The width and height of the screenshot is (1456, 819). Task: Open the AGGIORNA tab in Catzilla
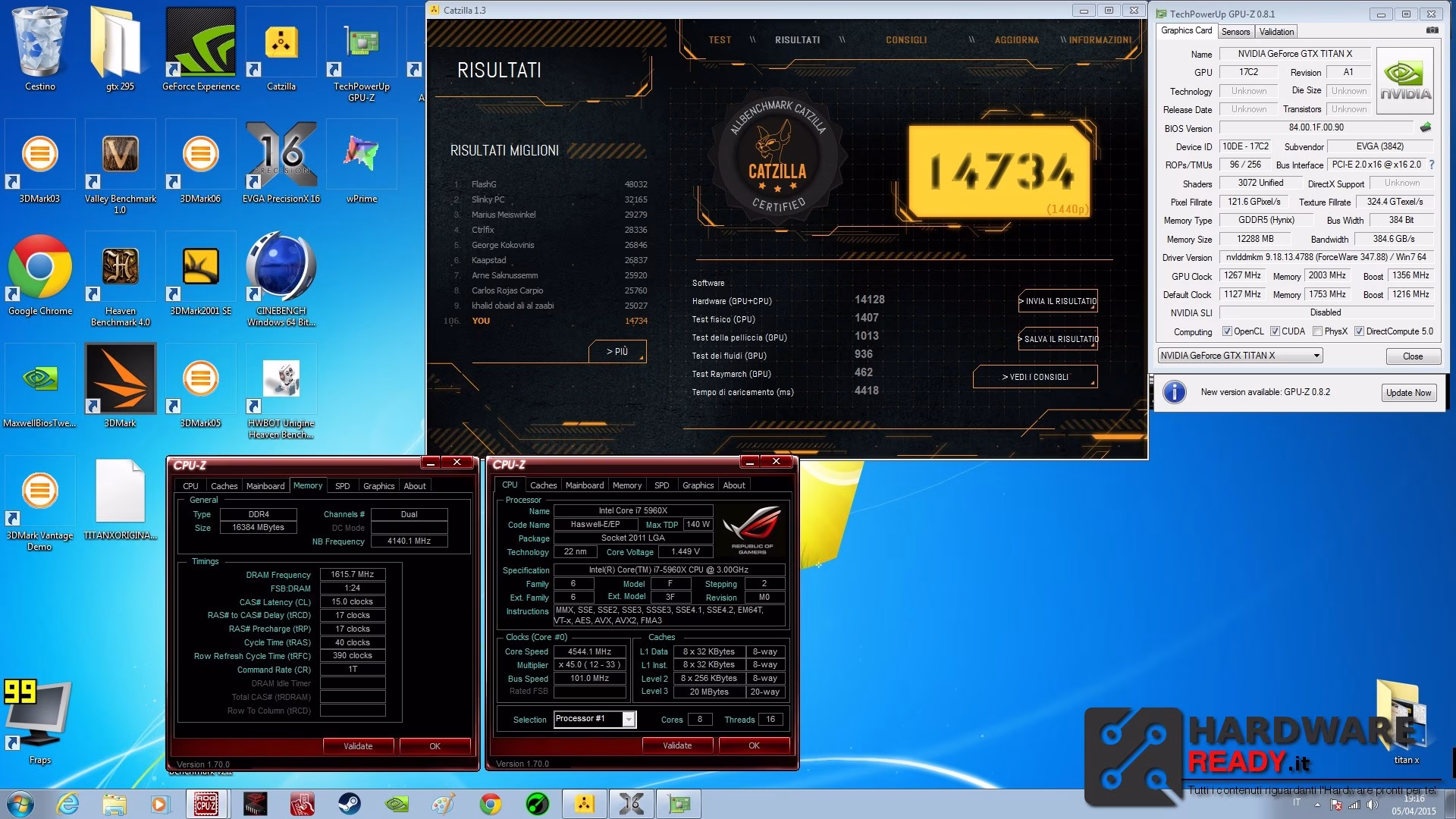[1016, 40]
